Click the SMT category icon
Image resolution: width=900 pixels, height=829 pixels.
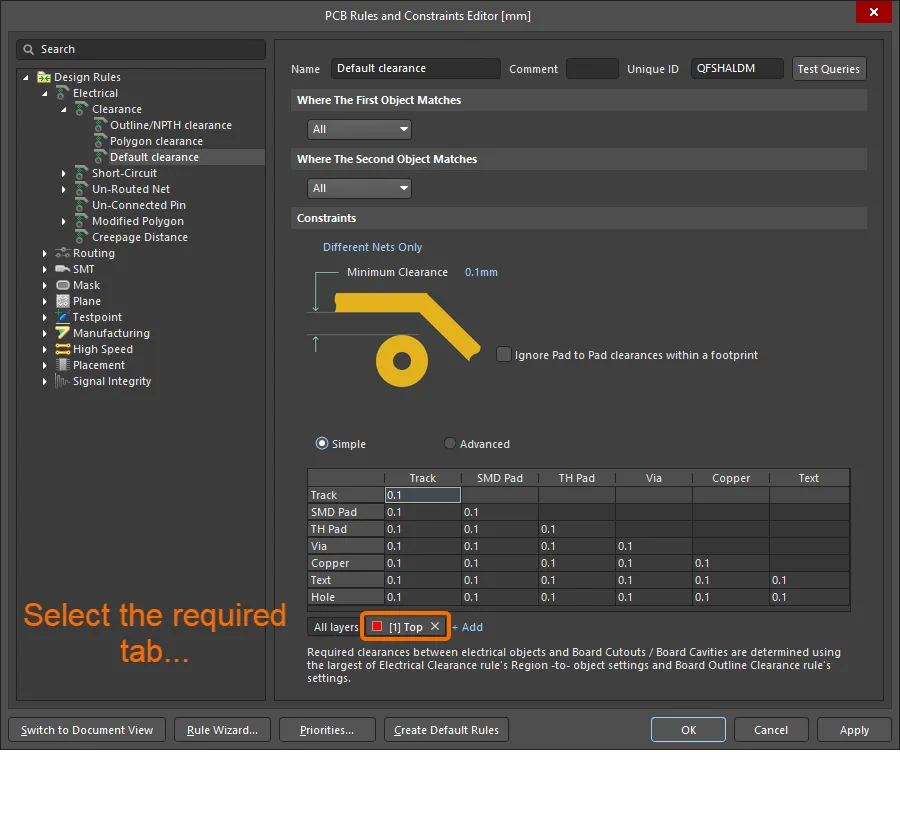pyautogui.click(x=63, y=269)
